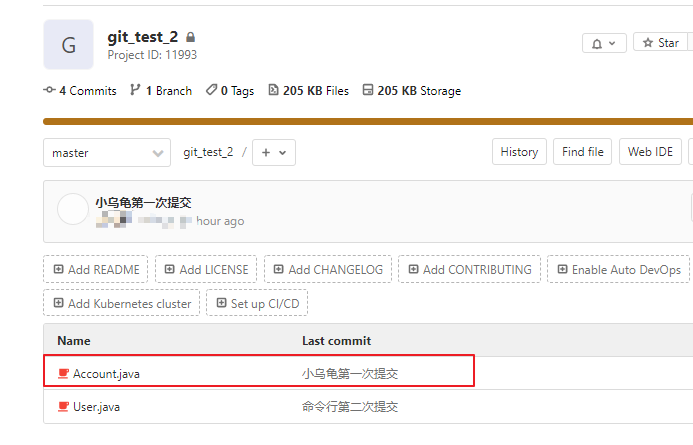Screen dimensions: 693x445
Task: Open the latest commit title 小乌龟第一次提交
Action: 143,202
